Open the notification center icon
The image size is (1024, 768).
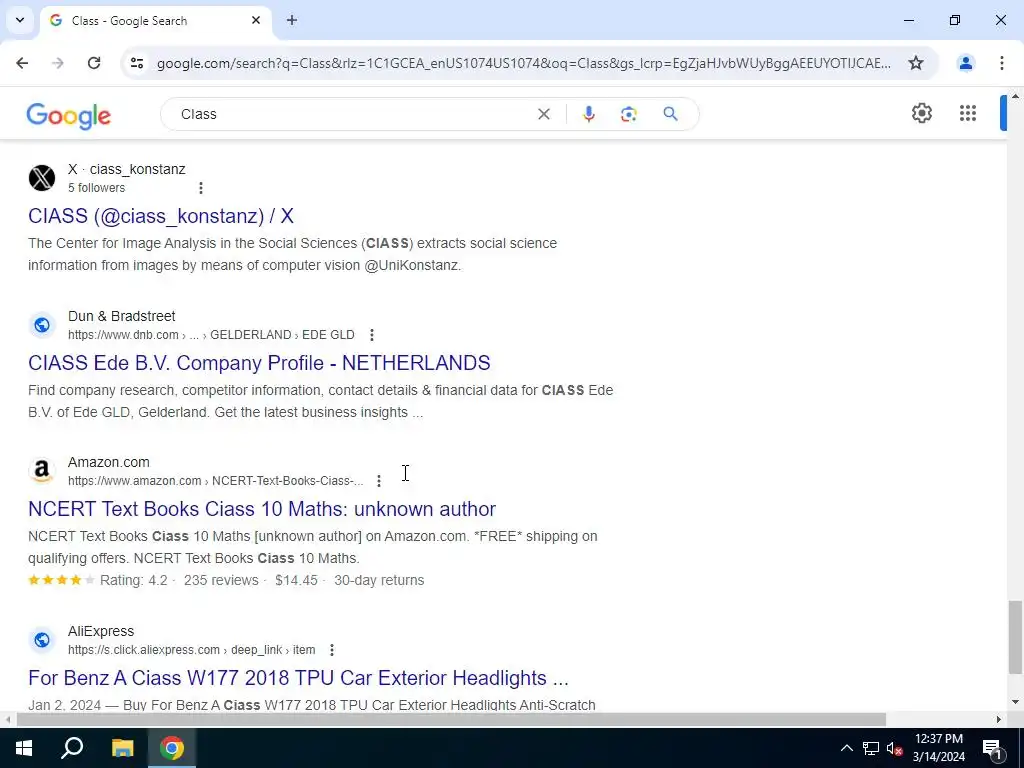992,748
